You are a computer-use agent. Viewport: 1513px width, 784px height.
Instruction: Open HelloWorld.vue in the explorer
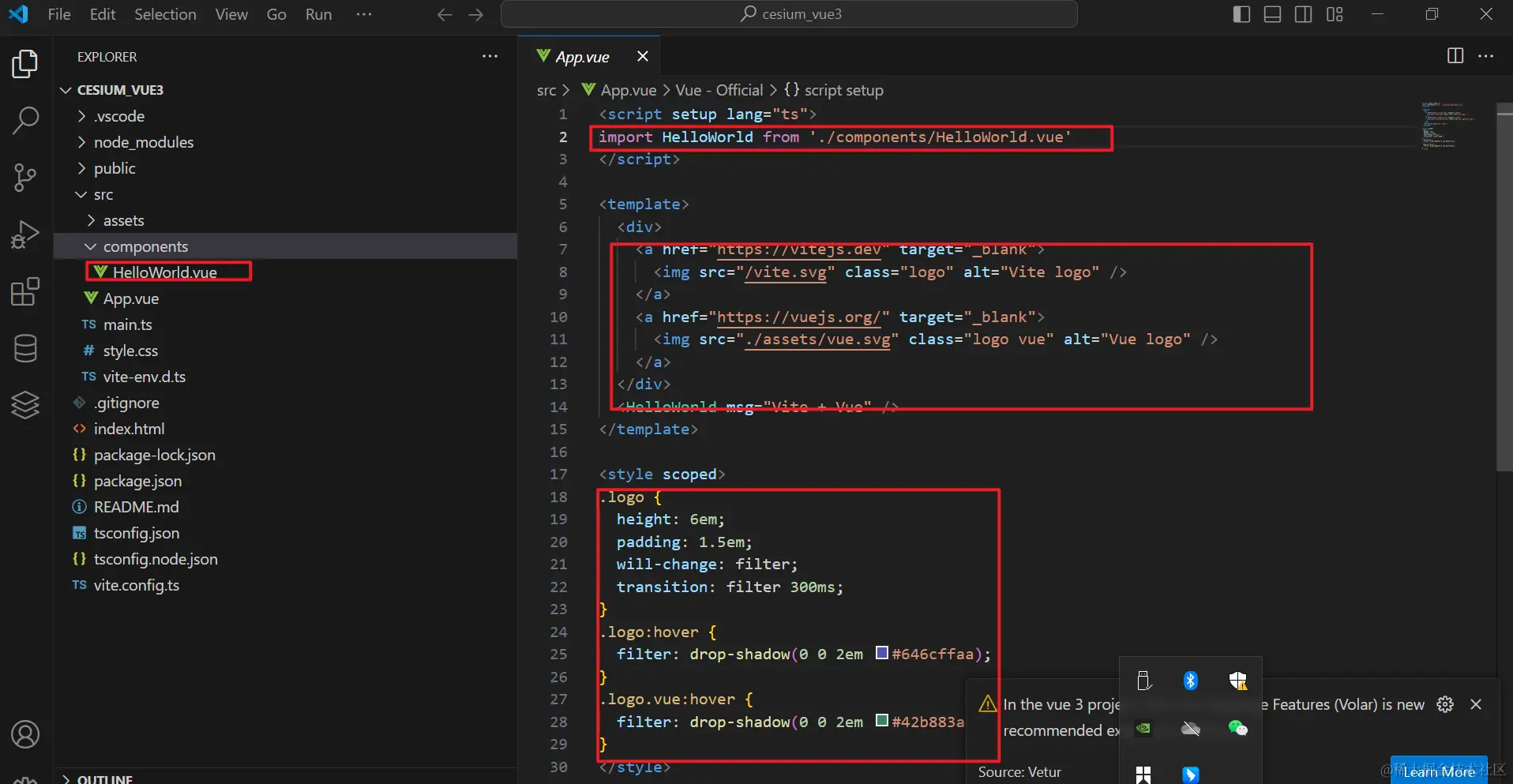click(x=165, y=272)
